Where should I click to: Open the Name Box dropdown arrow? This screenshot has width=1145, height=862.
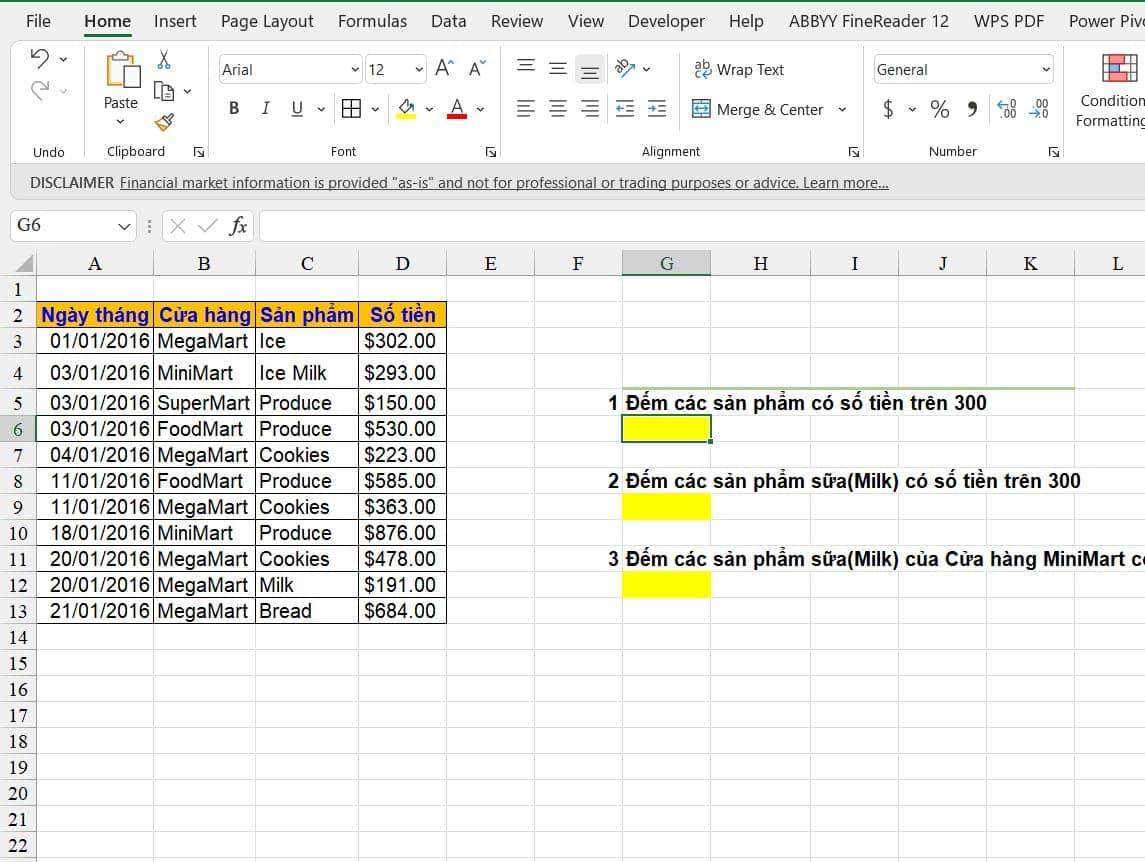point(124,226)
